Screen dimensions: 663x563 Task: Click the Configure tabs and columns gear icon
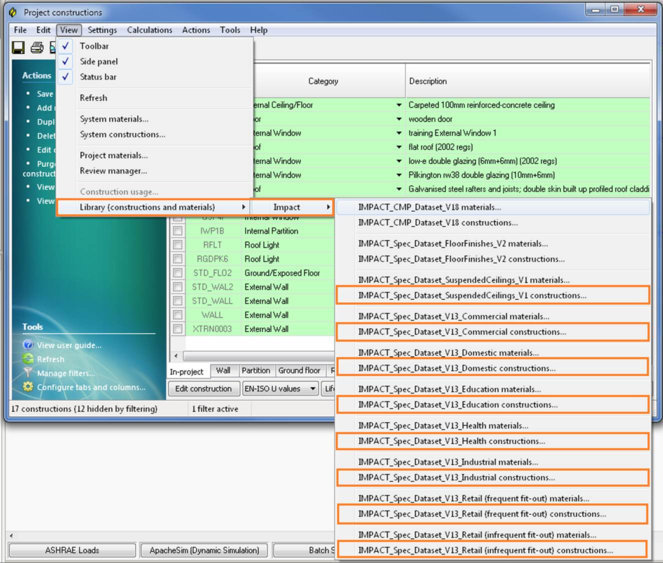(x=28, y=387)
